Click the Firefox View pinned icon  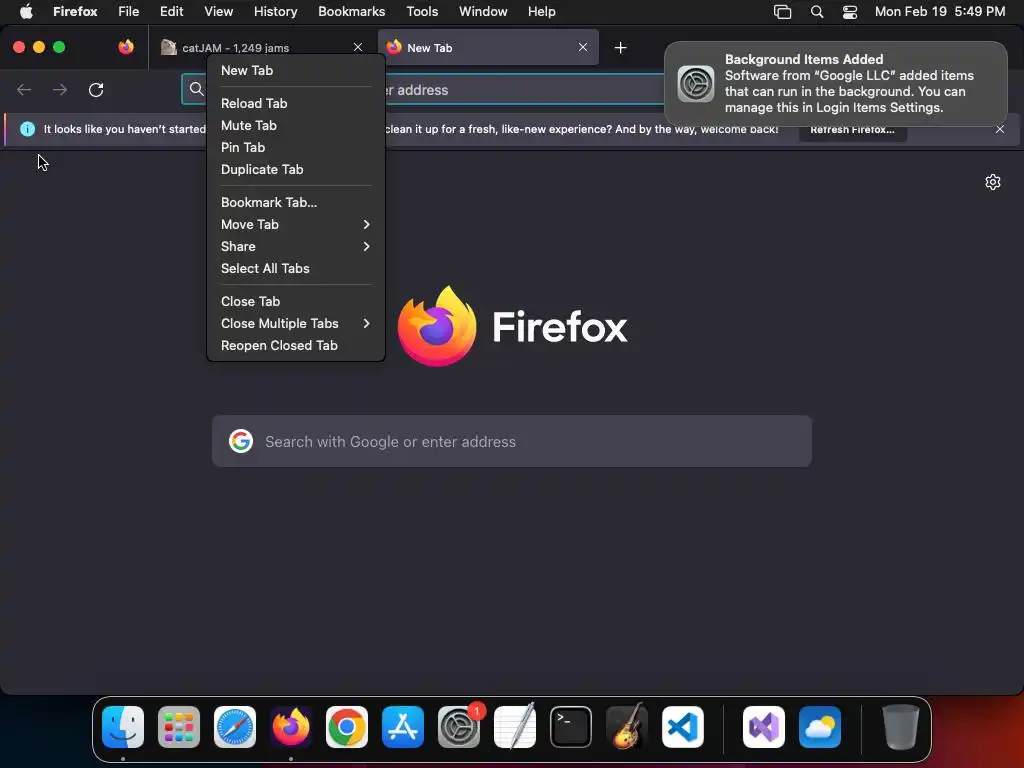126,47
